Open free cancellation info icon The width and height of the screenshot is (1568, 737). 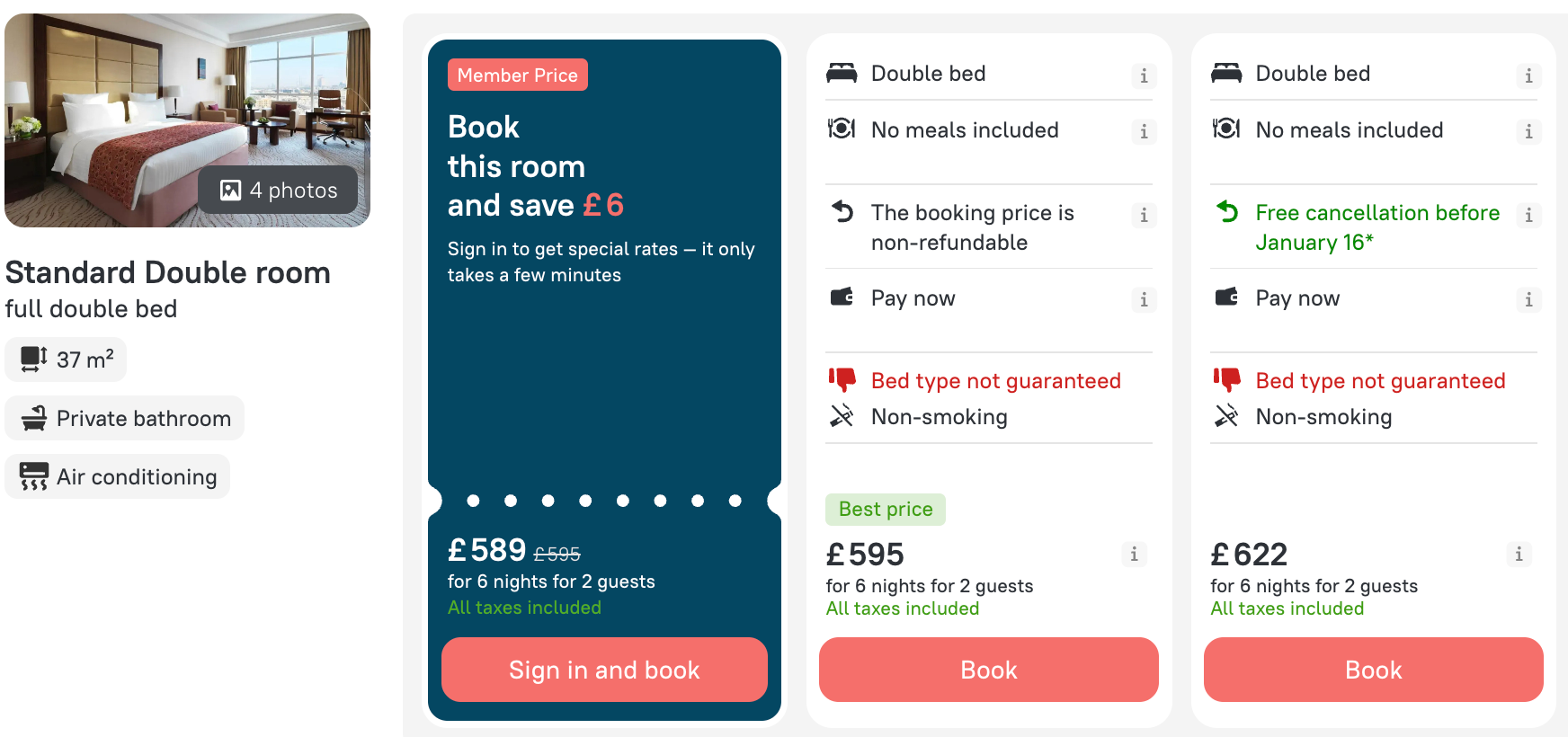[x=1528, y=215]
